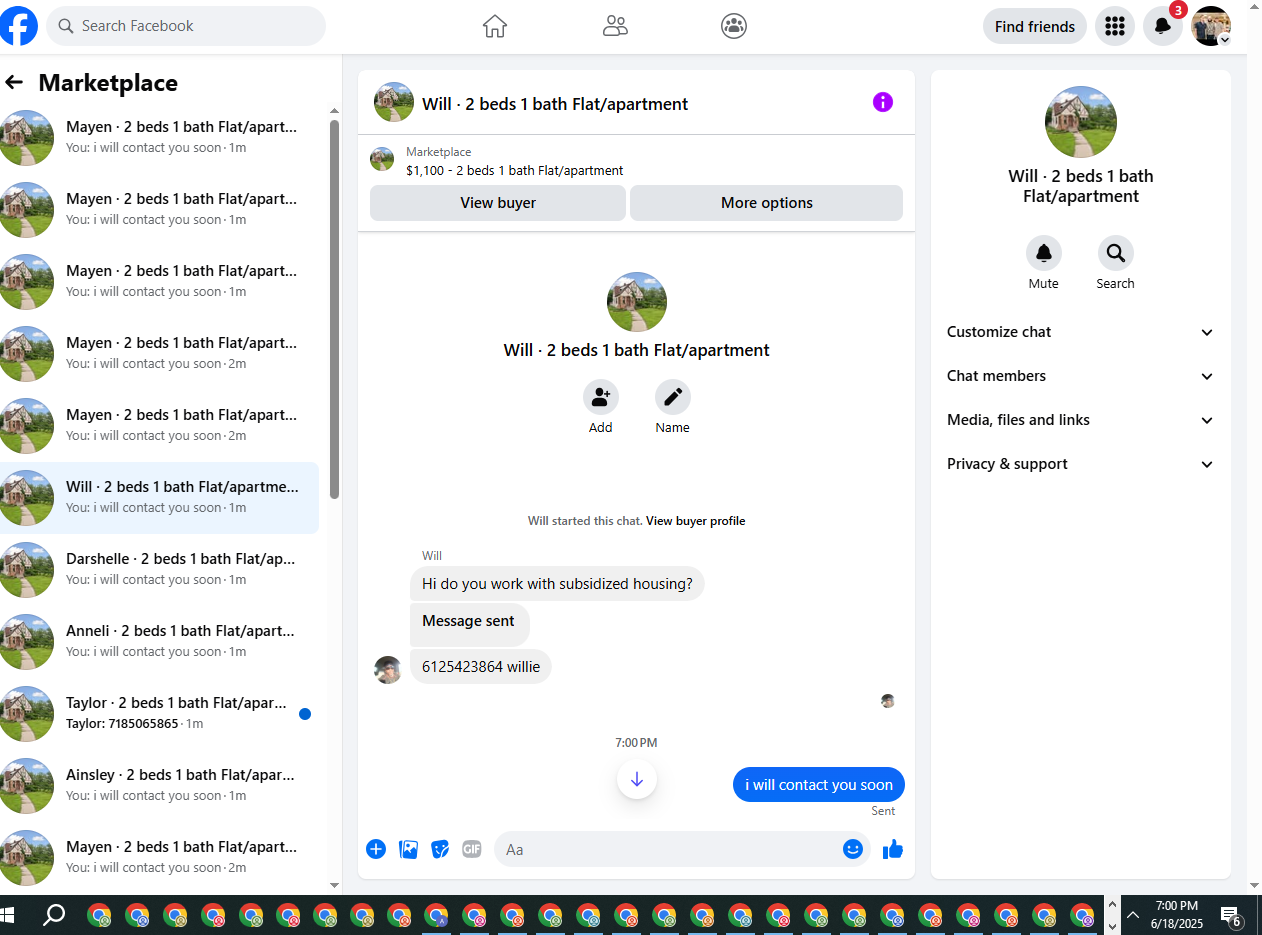The height and width of the screenshot is (935, 1262).
Task: Open the View buyer profile link
Action: [695, 521]
